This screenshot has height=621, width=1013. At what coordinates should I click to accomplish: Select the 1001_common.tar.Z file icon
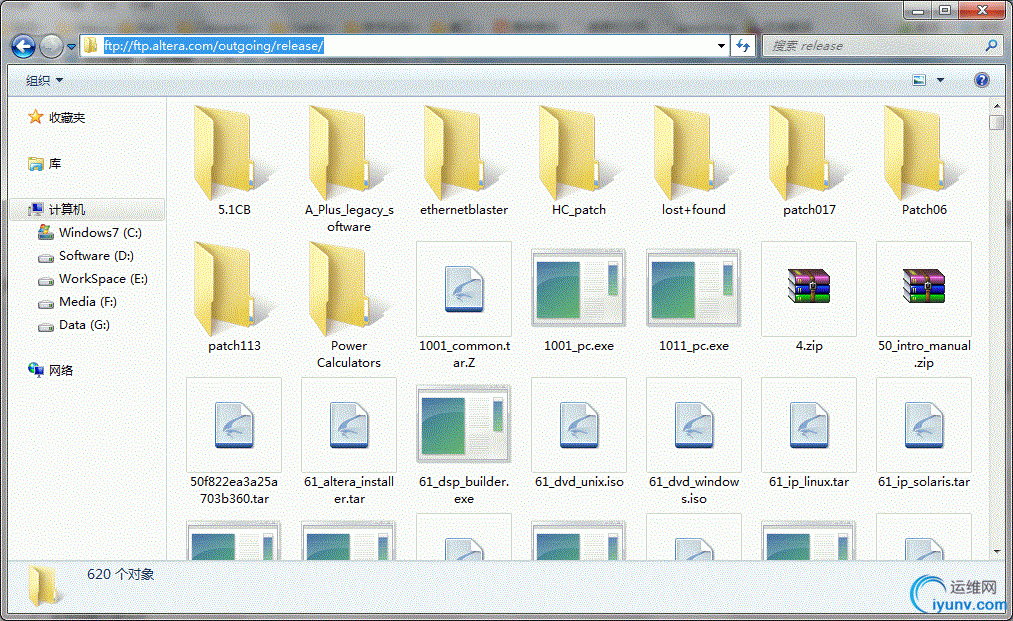click(464, 289)
